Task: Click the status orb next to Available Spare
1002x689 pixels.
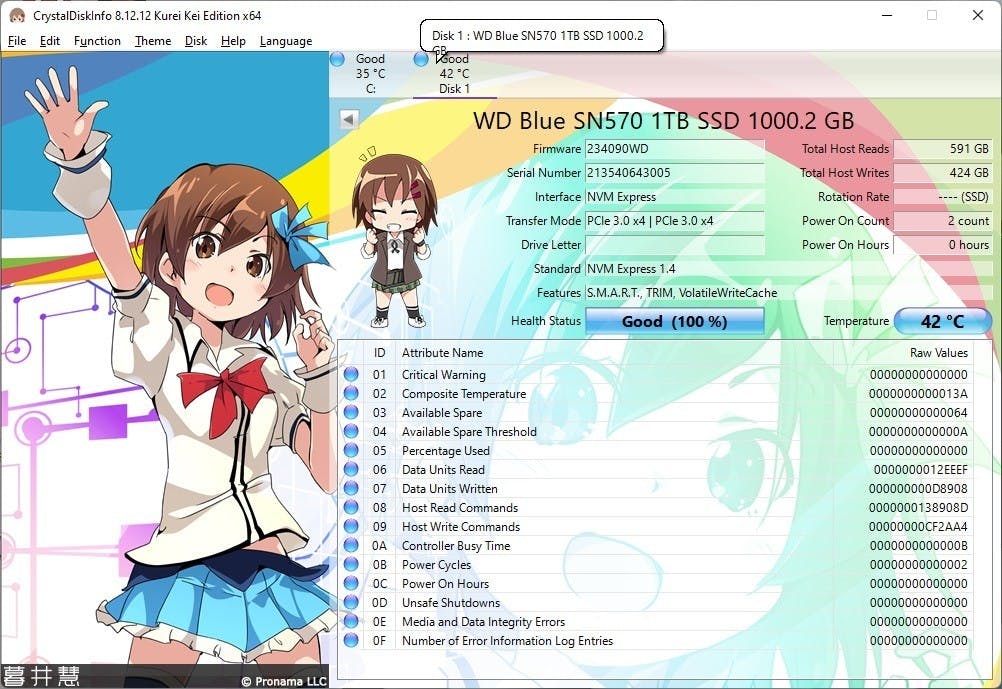Action: [351, 412]
